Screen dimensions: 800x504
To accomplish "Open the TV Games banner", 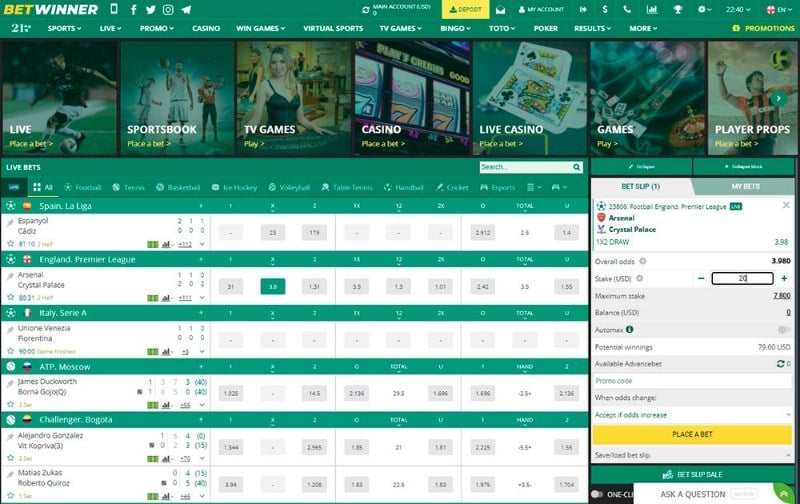I will (x=293, y=98).
